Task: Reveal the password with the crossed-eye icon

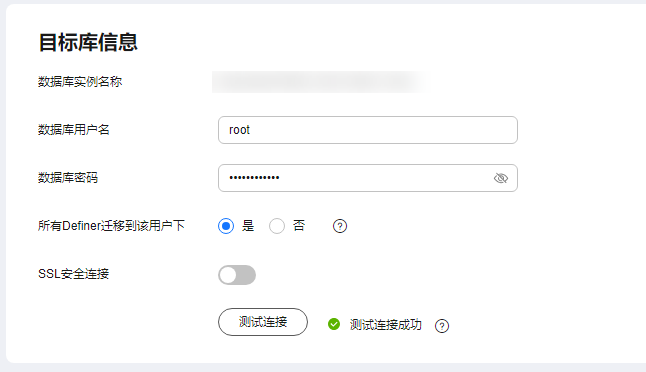Action: pyautogui.click(x=501, y=178)
